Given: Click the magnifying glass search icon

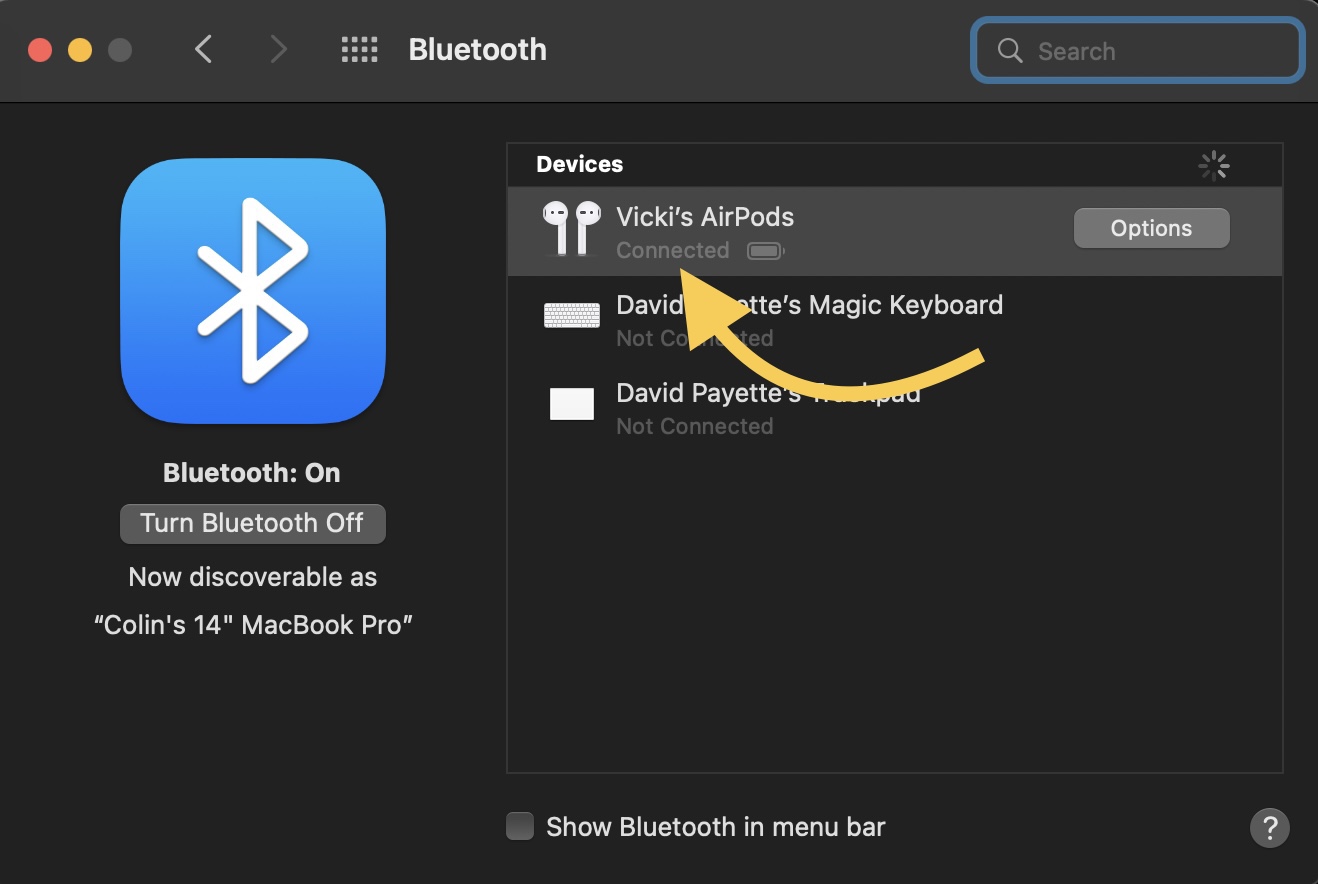Looking at the screenshot, I should click(1010, 51).
